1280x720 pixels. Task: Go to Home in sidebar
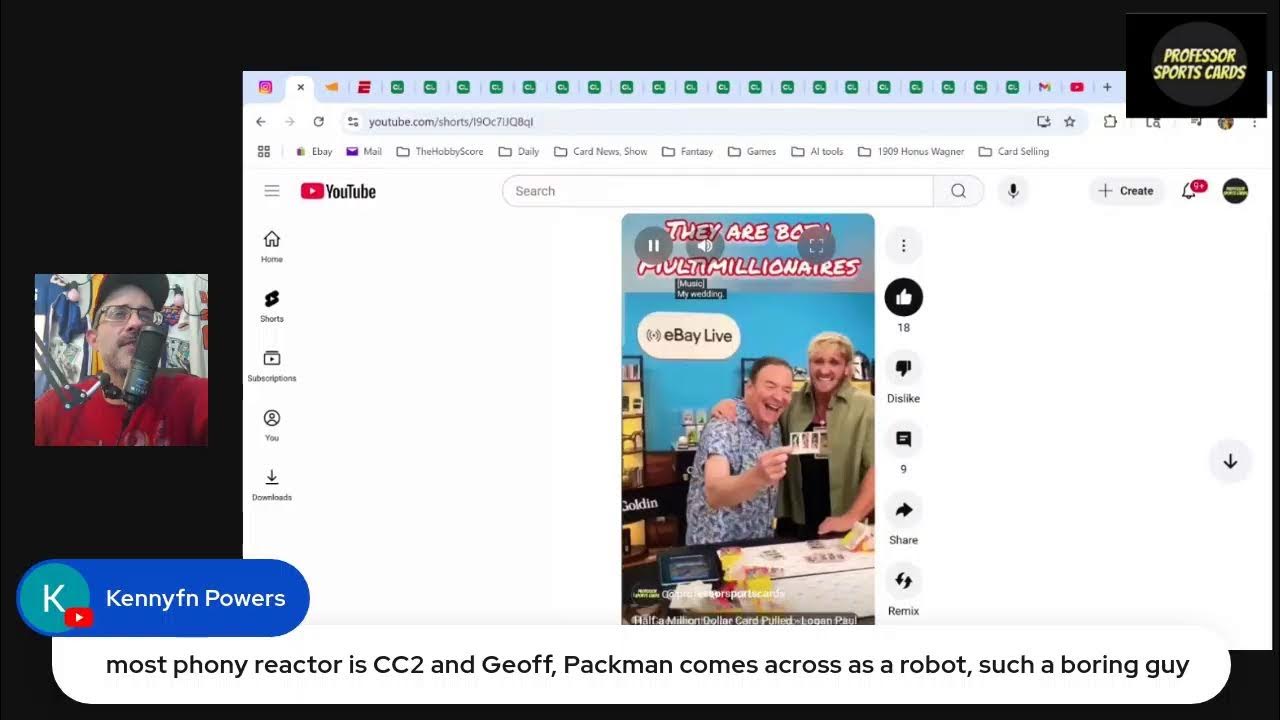[x=272, y=246]
